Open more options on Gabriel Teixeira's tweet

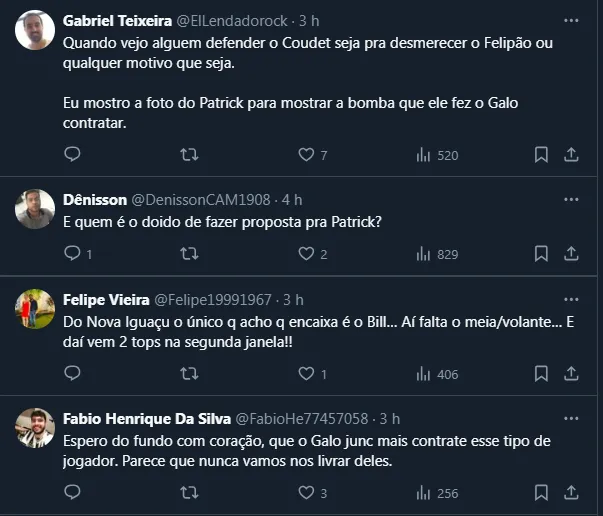pos(571,21)
